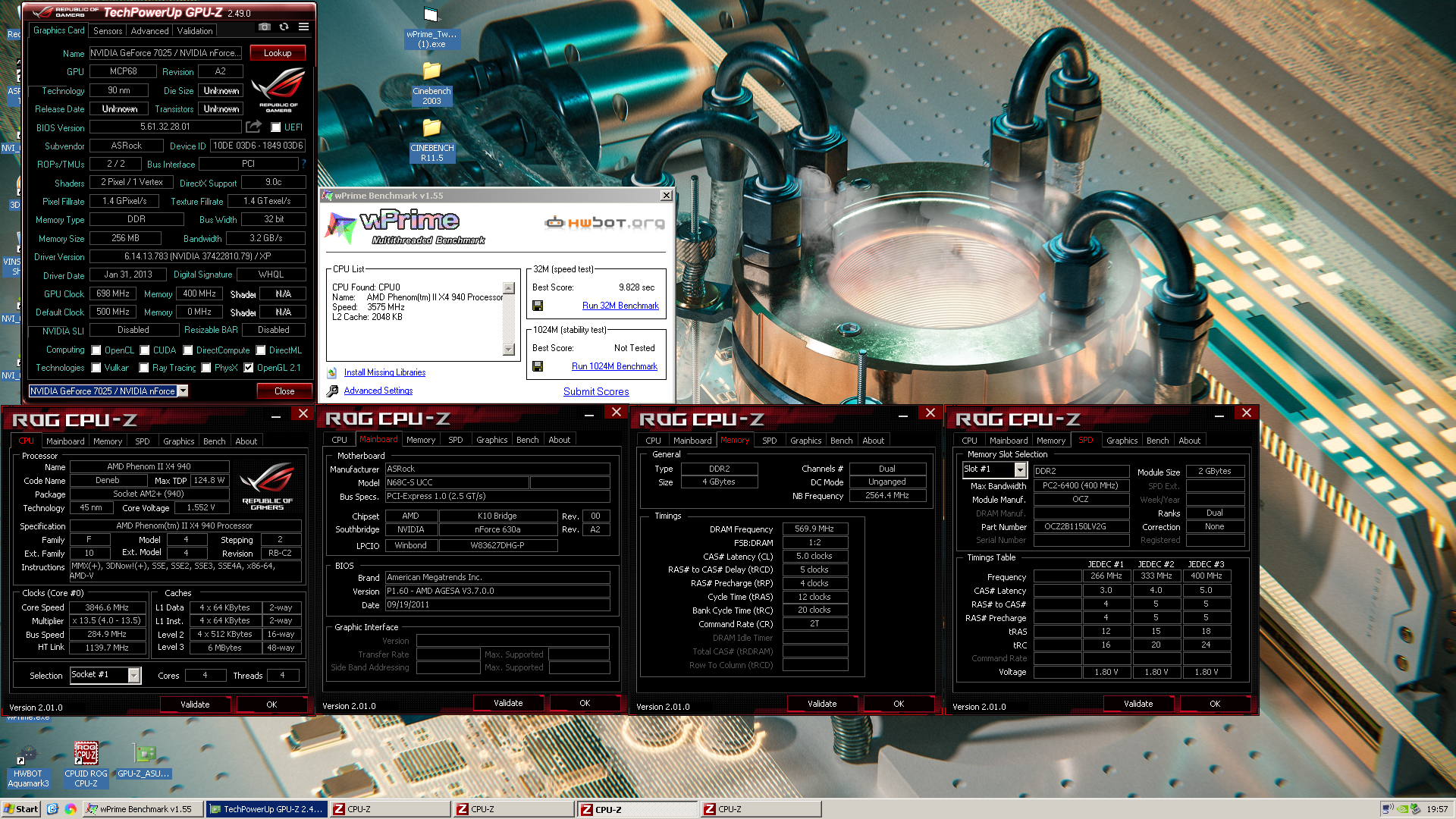
Task: Toggle OpenCL checkbox
Action: click(x=96, y=350)
